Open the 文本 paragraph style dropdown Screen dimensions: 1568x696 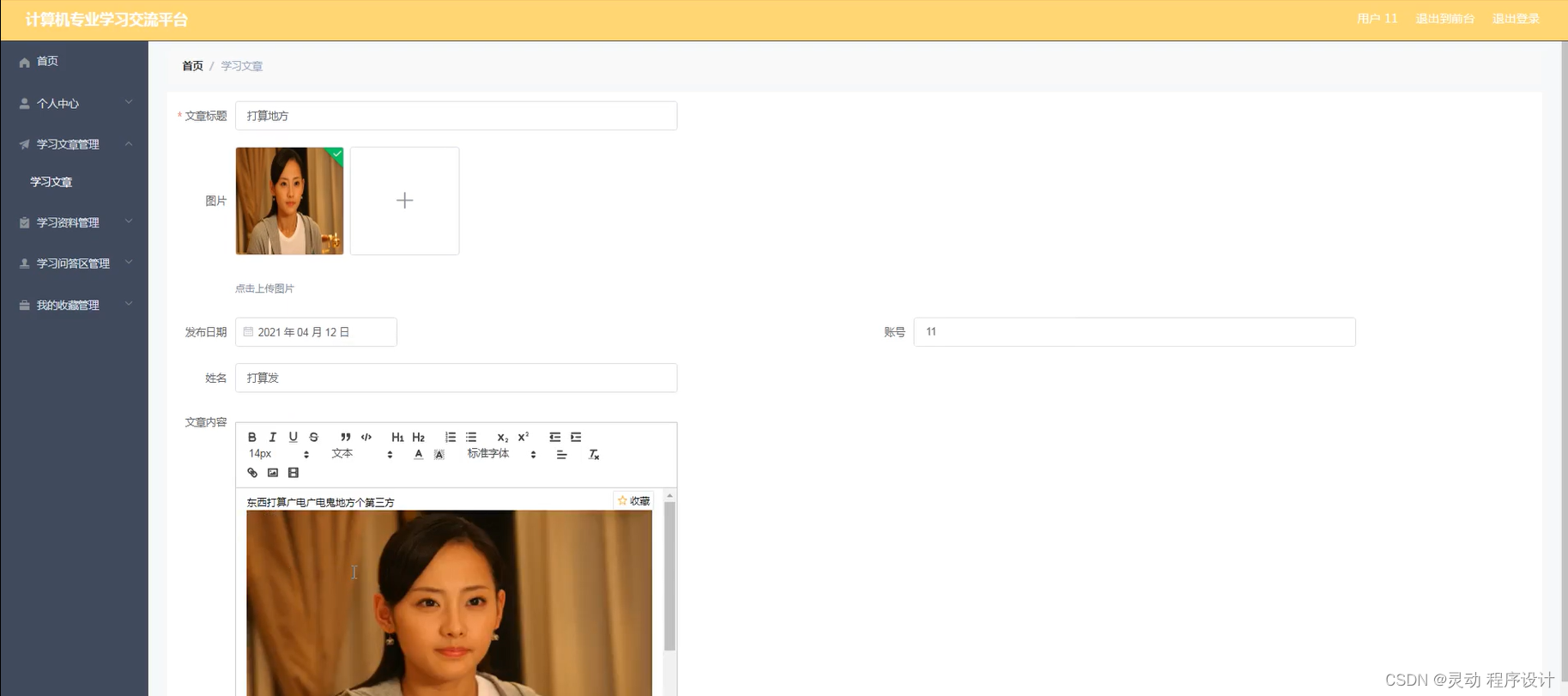click(x=362, y=454)
